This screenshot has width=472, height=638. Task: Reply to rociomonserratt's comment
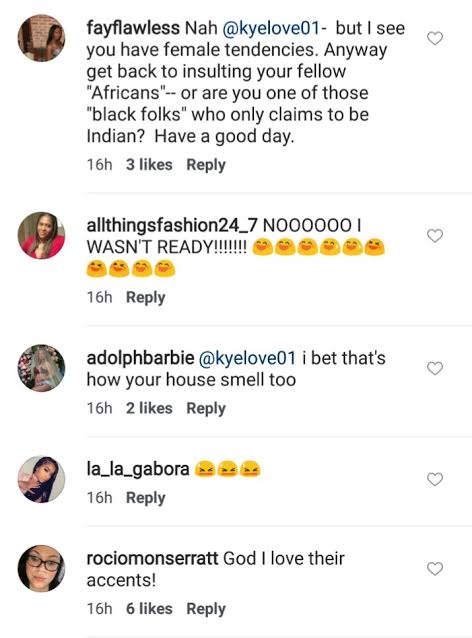point(206,609)
